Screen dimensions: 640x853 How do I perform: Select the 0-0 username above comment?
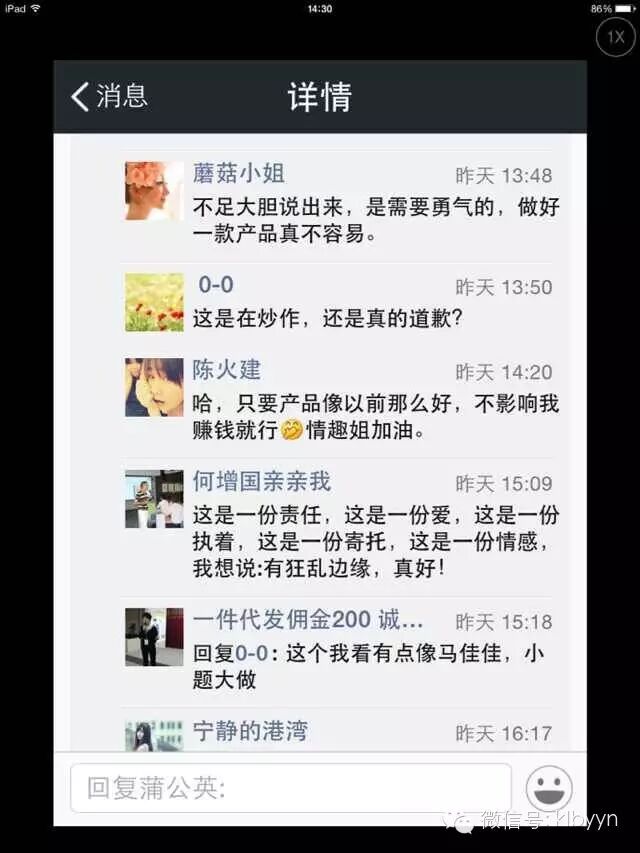[x=216, y=285]
